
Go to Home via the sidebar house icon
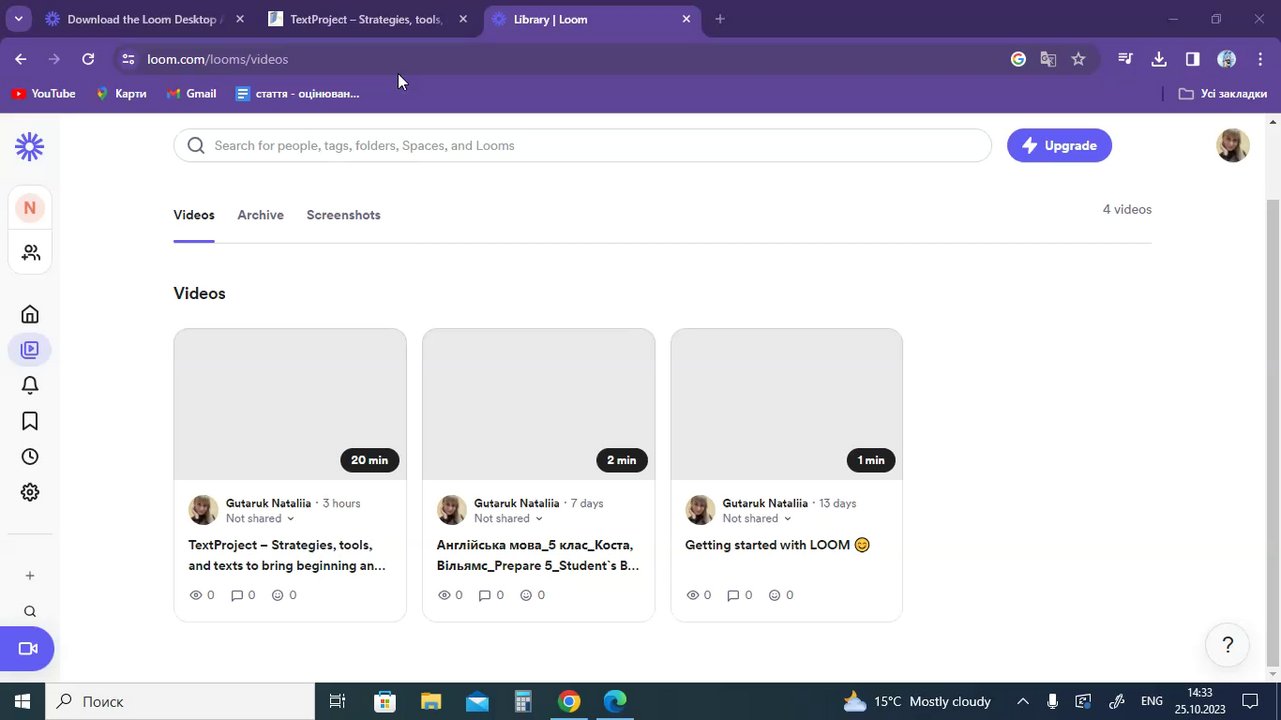30,314
